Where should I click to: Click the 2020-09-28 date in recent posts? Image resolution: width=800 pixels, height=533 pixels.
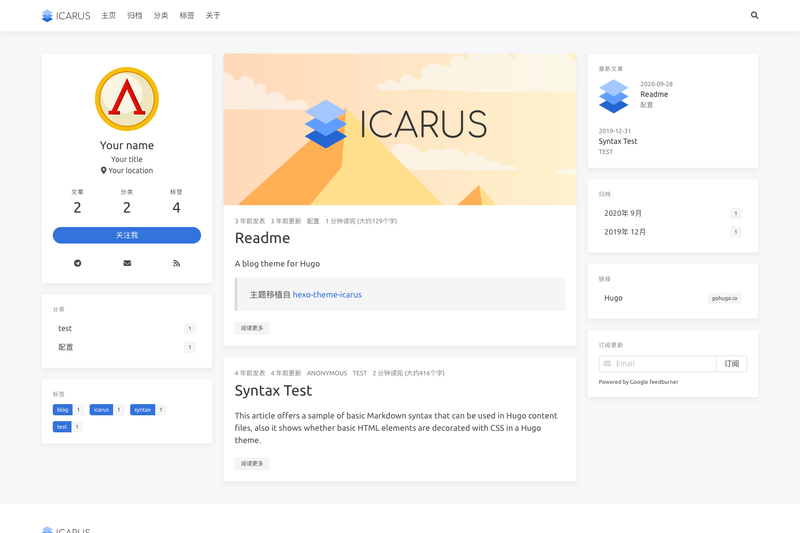657,84
